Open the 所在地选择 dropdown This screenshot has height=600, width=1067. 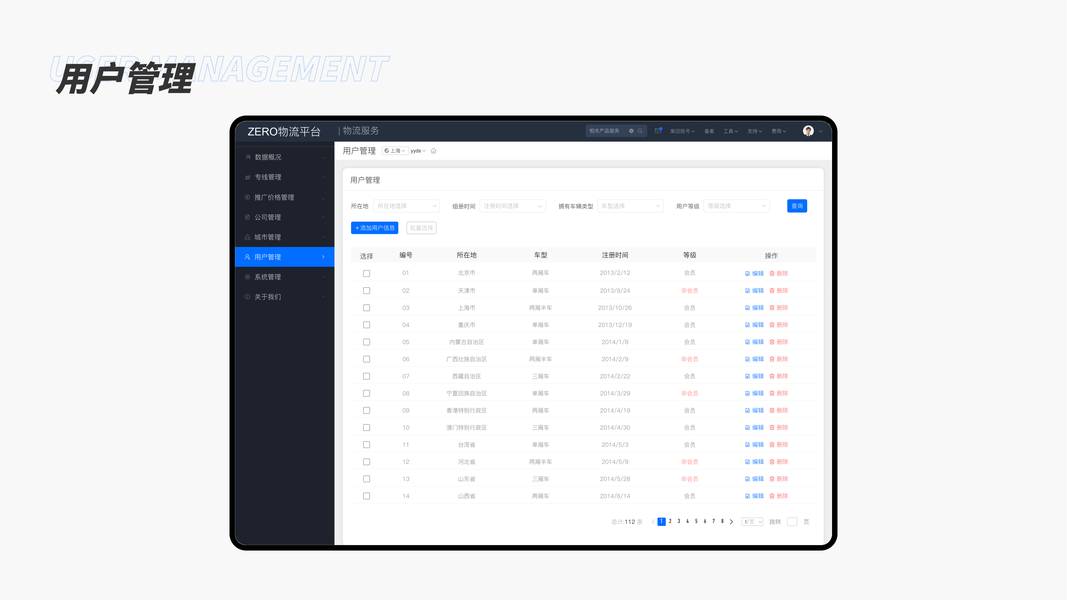(406, 206)
